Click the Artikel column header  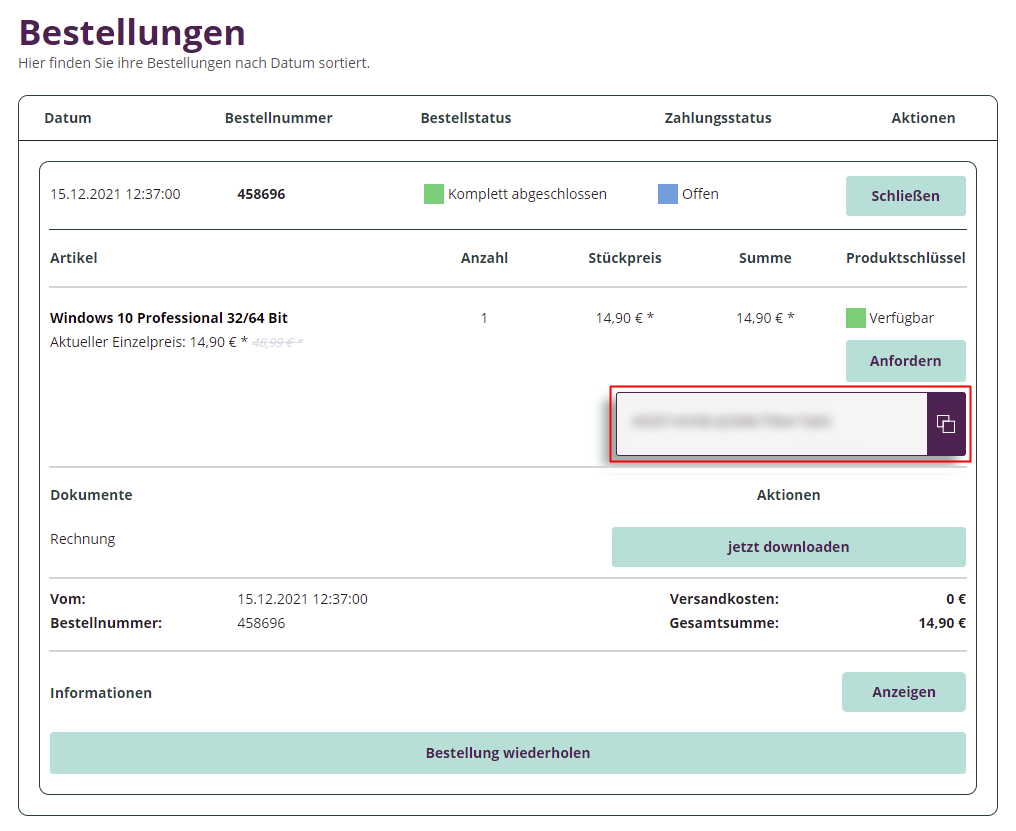tap(74, 258)
